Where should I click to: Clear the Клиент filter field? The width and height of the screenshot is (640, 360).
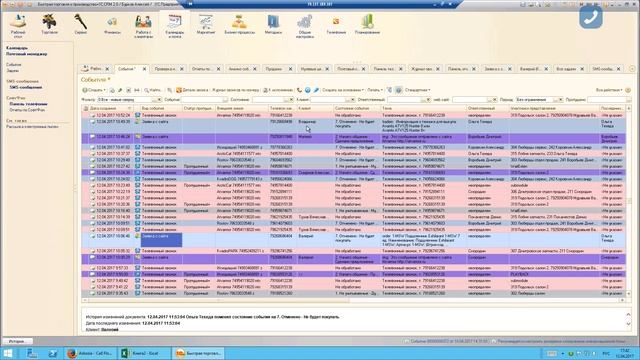352,100
